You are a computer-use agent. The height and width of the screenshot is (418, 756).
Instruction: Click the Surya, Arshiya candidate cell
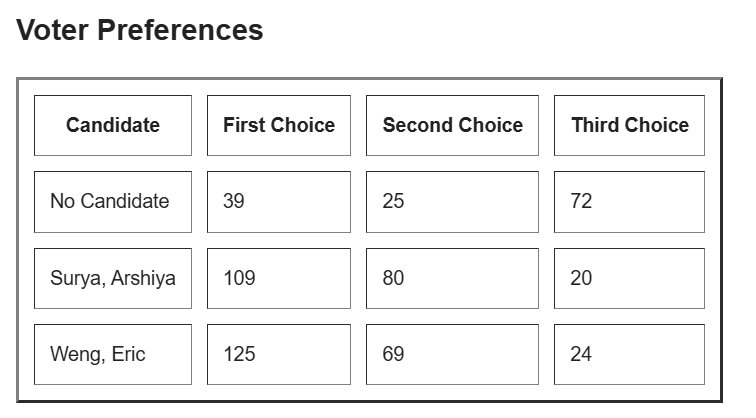click(x=113, y=278)
